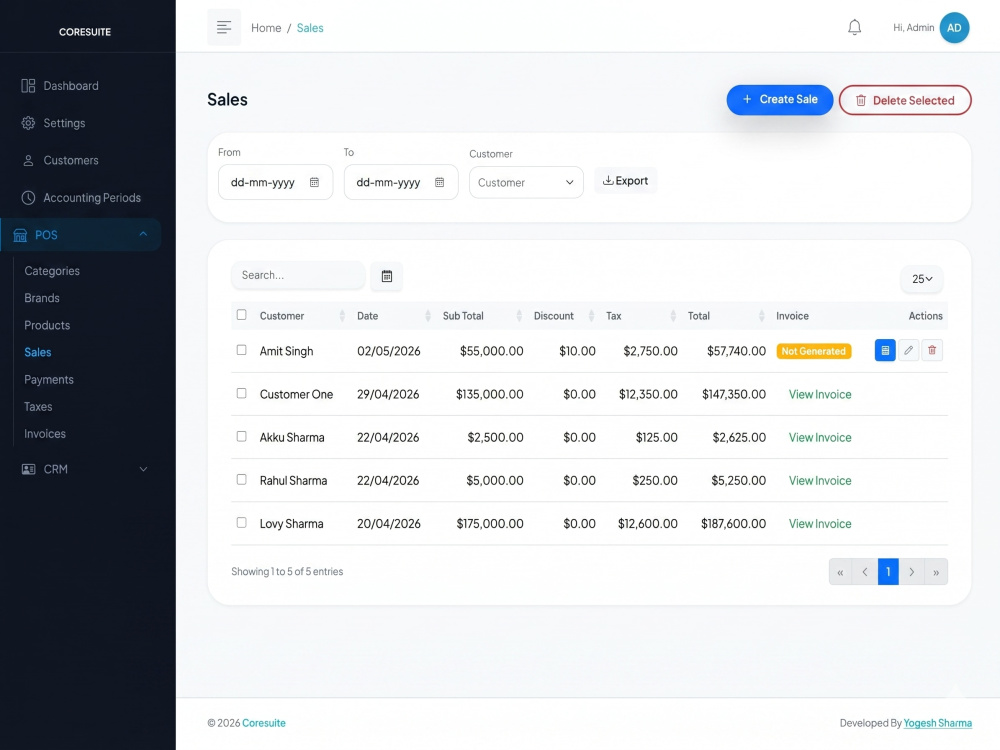This screenshot has width=1000, height=750.
Task: Click page number 1 in pagination
Action: tap(888, 572)
